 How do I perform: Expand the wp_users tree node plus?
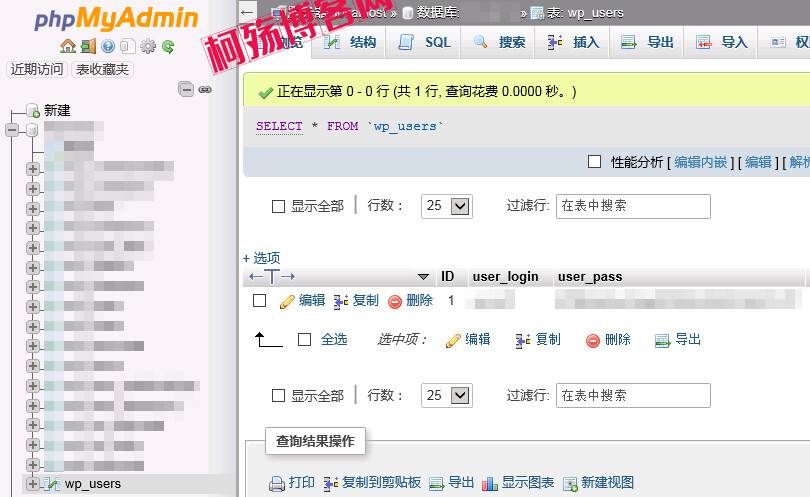pos(33,484)
